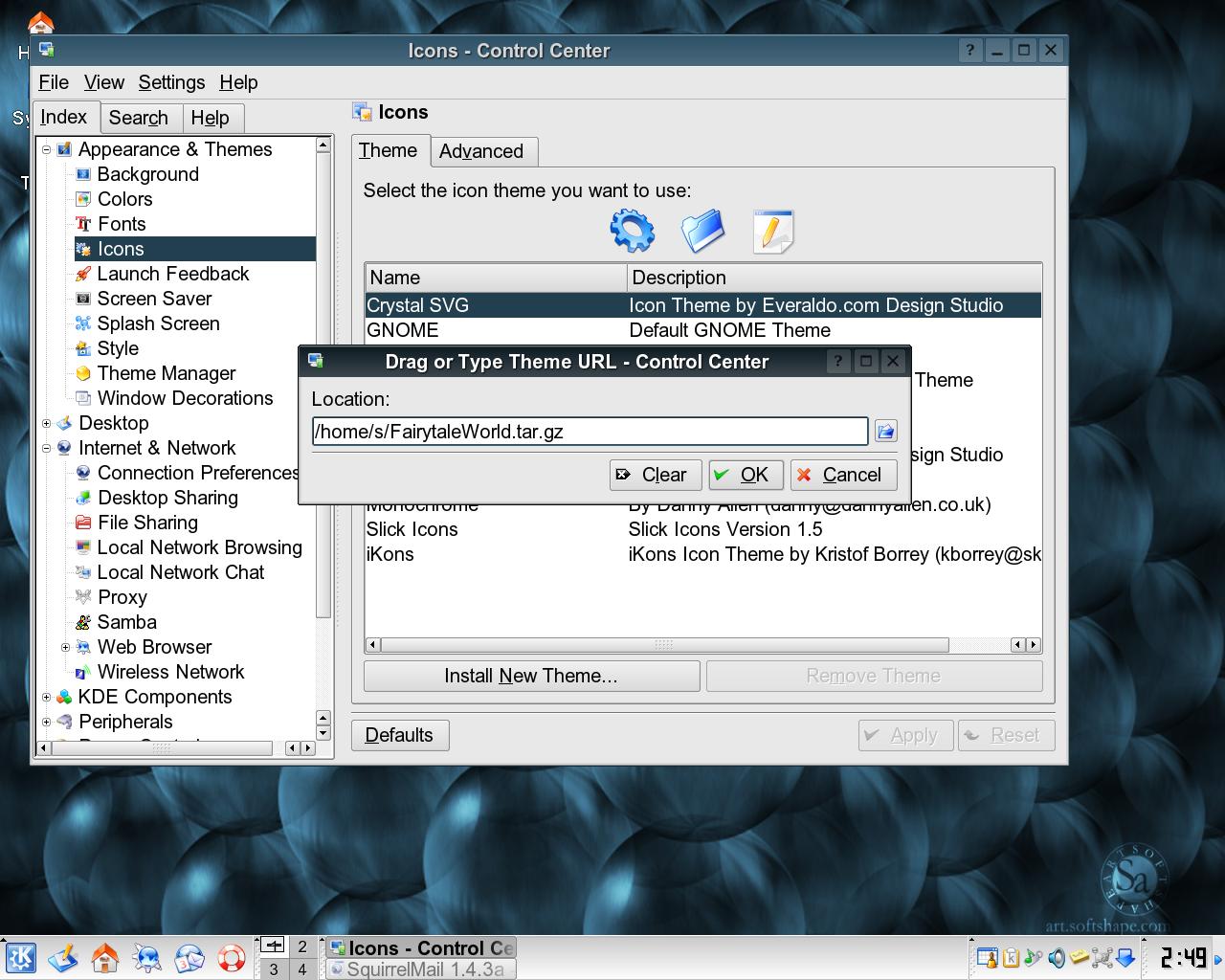Open the KDE K menu
Viewport: 1225px width, 980px height.
click(x=20, y=957)
